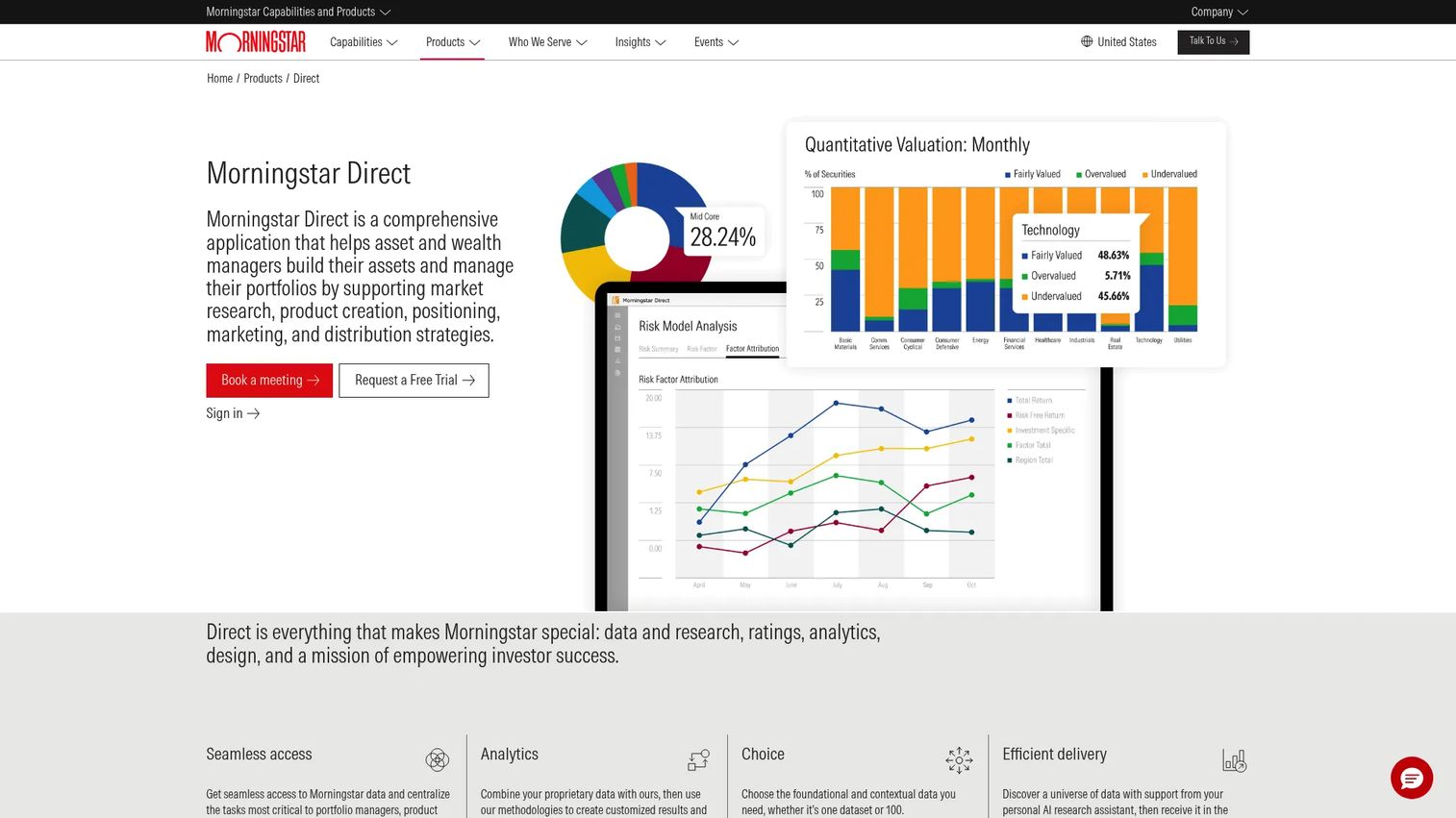Expand the Who We Serve menu
1456x818 pixels.
pyautogui.click(x=548, y=42)
